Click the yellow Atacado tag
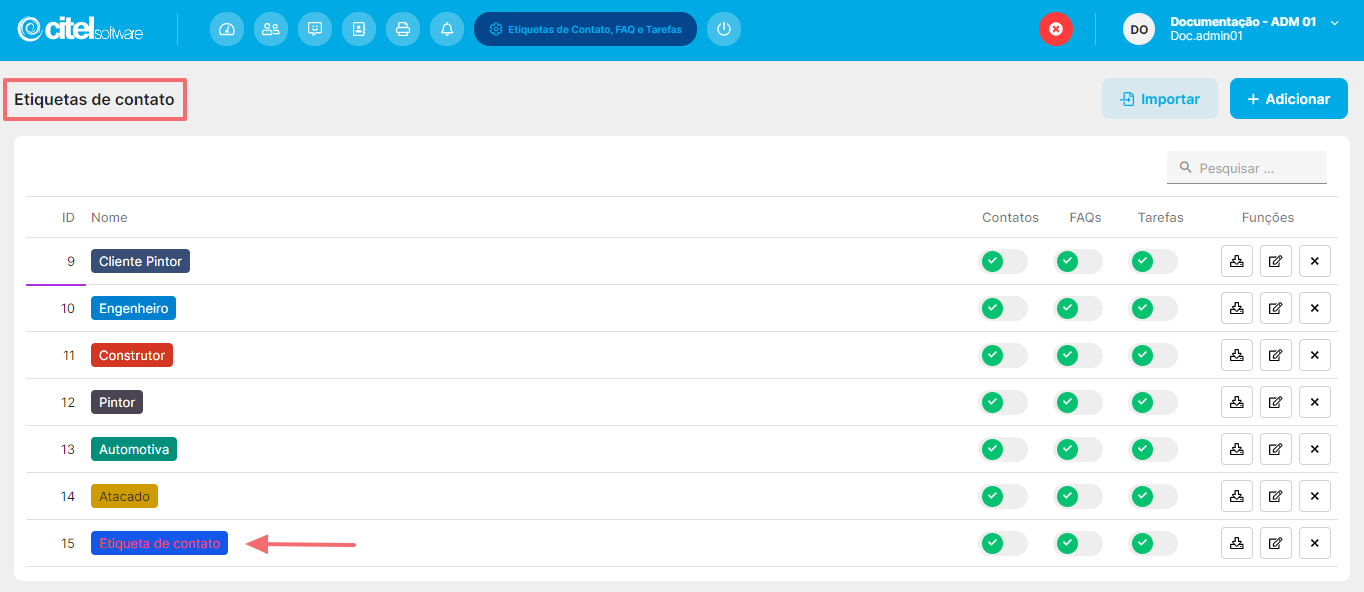The image size is (1364, 592). [x=124, y=496]
